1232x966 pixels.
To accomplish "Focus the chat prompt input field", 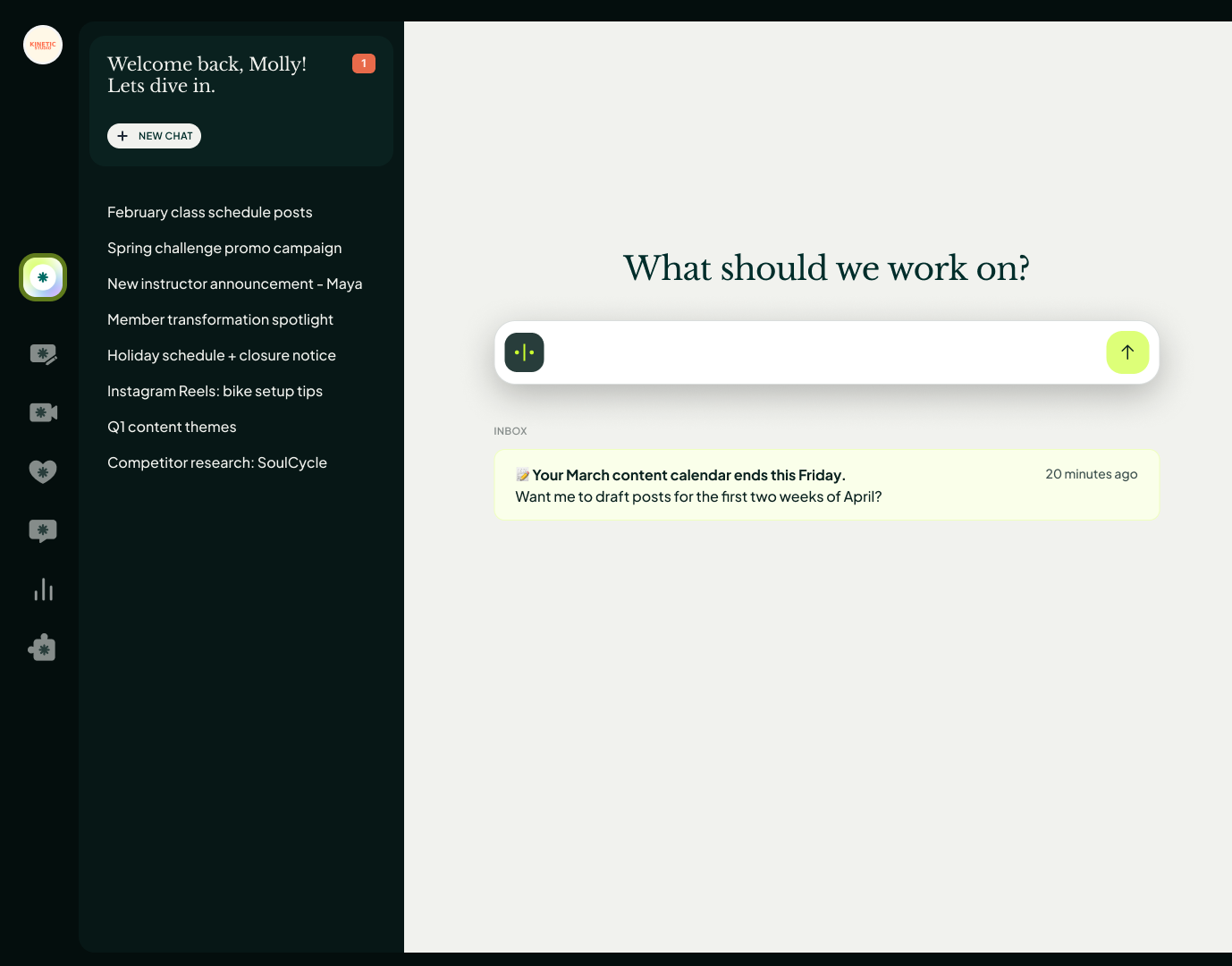I will (x=823, y=352).
